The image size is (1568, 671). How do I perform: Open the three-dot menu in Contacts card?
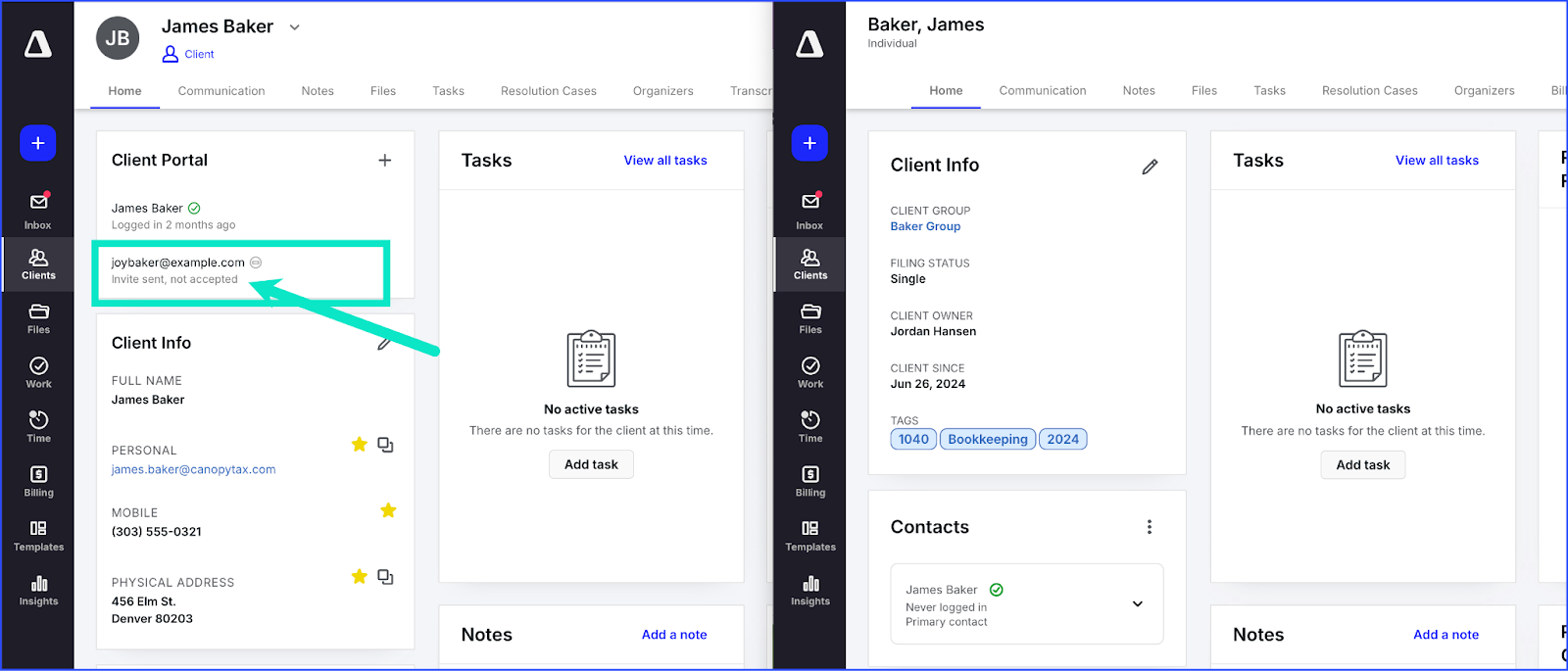coord(1150,527)
